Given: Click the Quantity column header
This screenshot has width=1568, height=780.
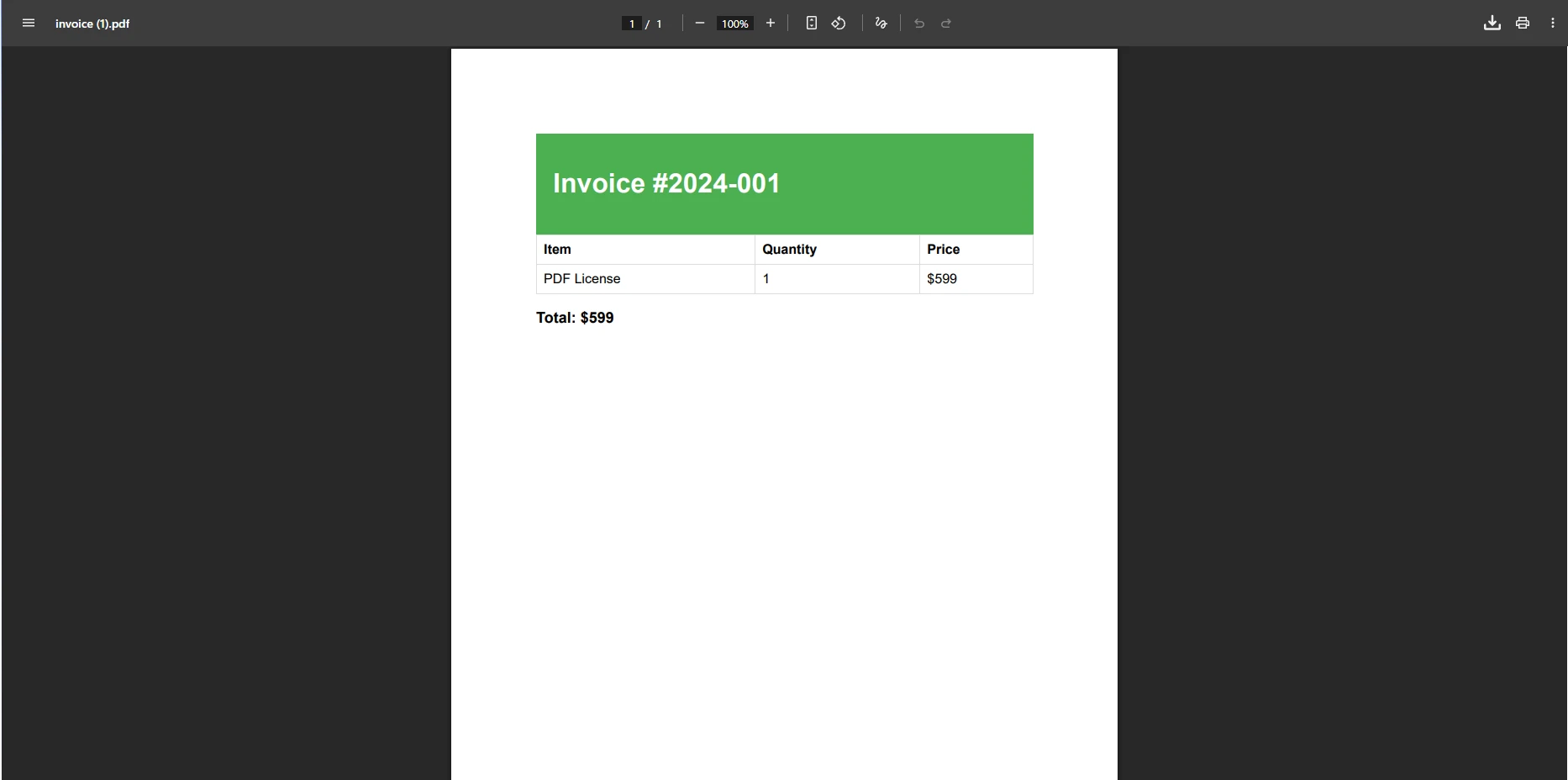Looking at the screenshot, I should 789,249.
